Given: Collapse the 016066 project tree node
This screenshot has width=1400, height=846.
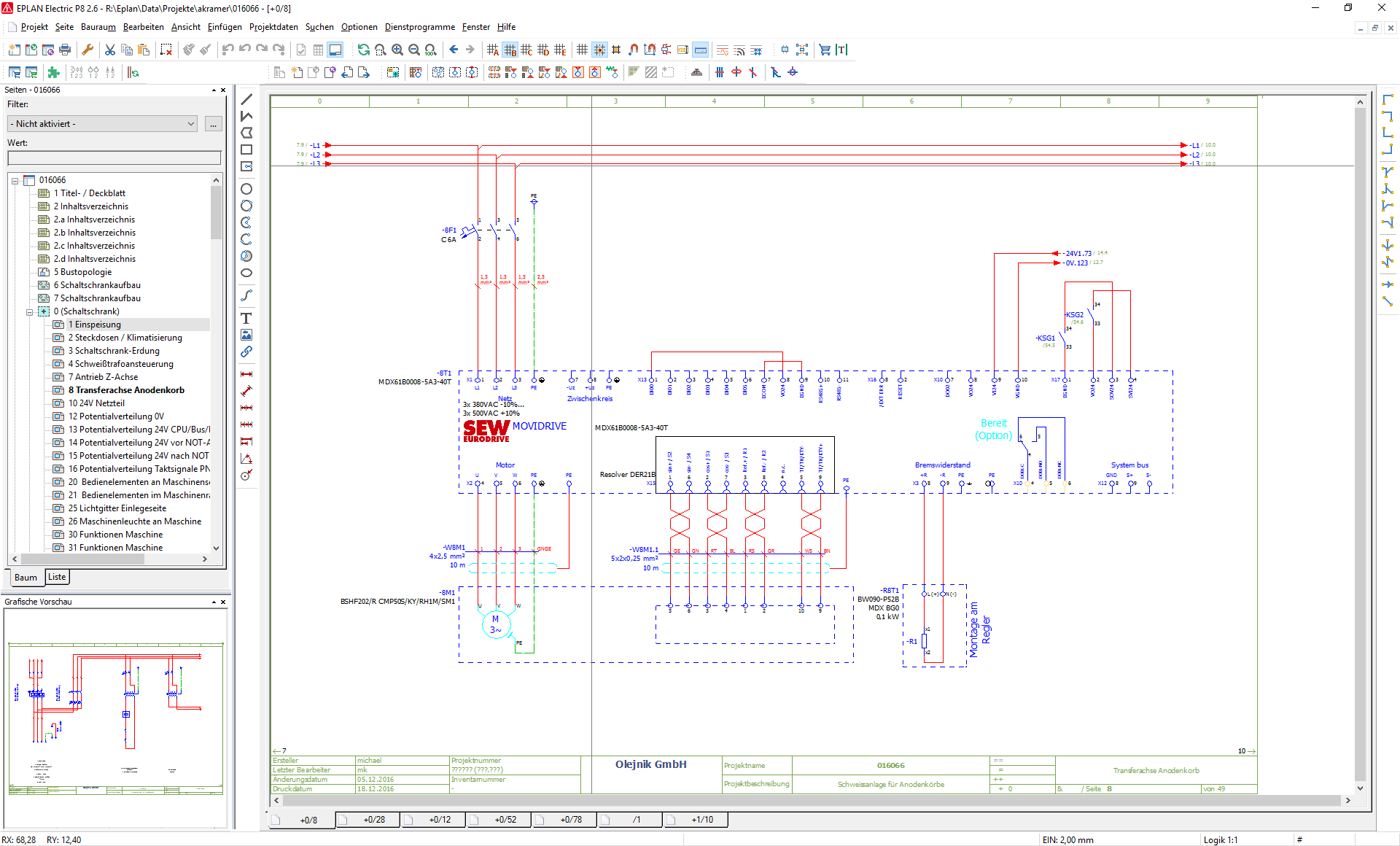Looking at the screenshot, I should [x=15, y=180].
